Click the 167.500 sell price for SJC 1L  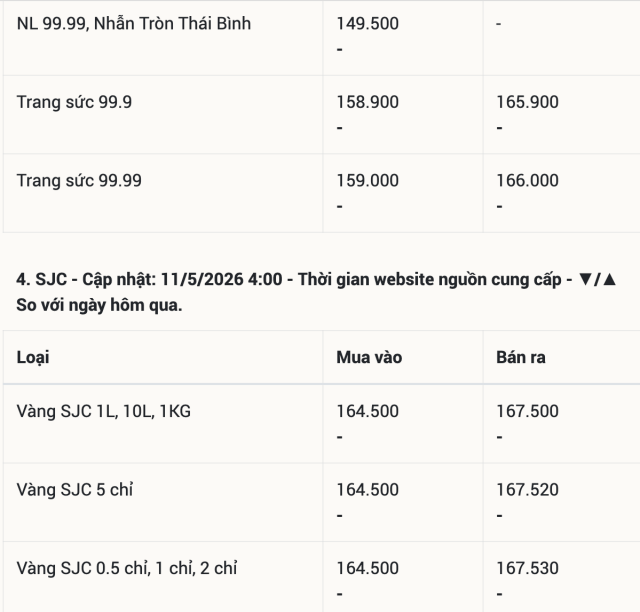click(x=527, y=411)
